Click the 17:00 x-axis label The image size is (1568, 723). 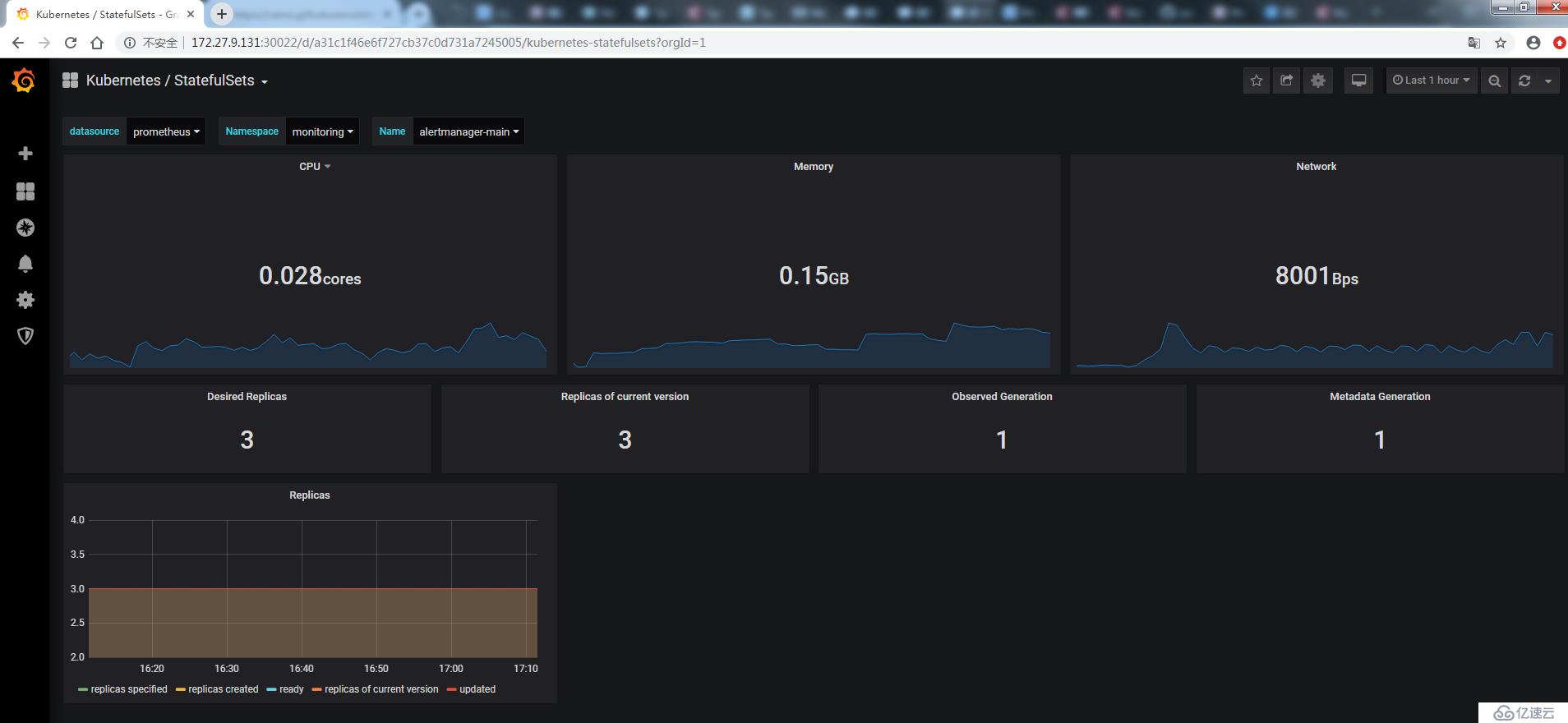450,669
